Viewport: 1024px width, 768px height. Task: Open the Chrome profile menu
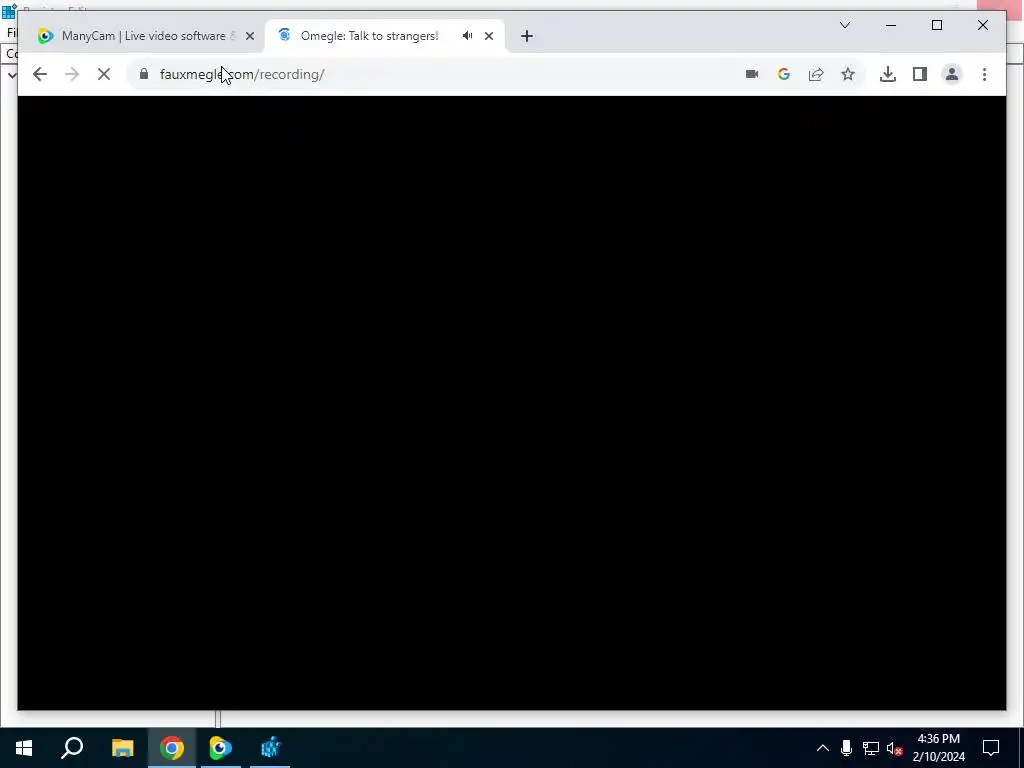pyautogui.click(x=952, y=74)
